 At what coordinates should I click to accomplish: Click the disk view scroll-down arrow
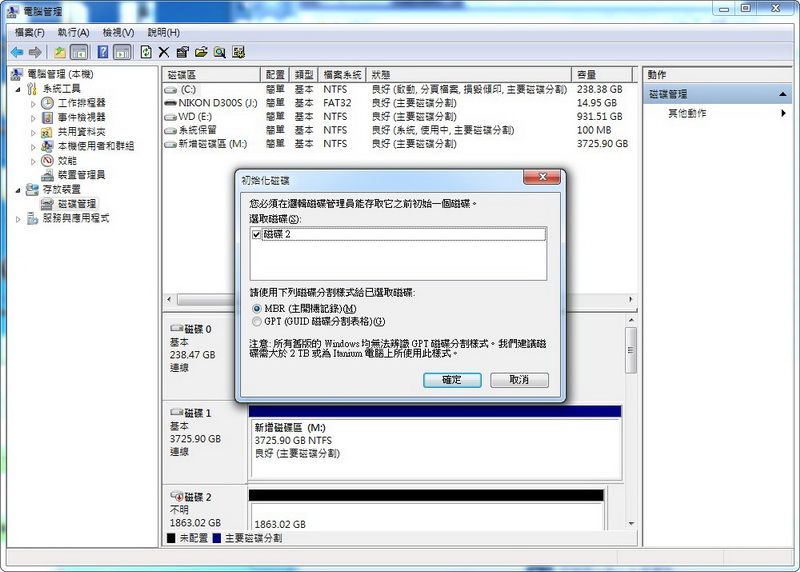coord(632,524)
